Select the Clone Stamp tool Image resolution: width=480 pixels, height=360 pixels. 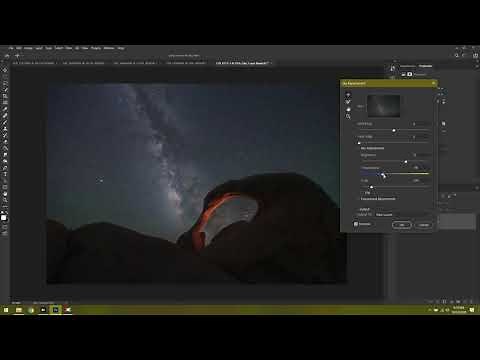[5, 128]
